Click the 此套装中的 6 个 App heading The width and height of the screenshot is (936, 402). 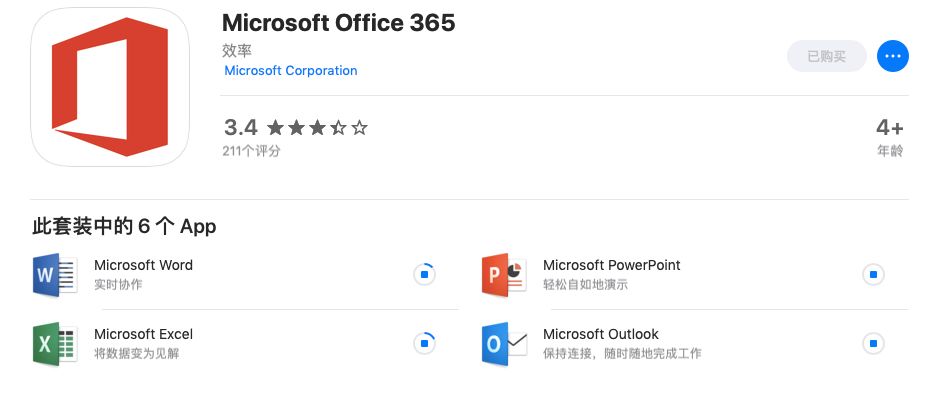tap(124, 226)
